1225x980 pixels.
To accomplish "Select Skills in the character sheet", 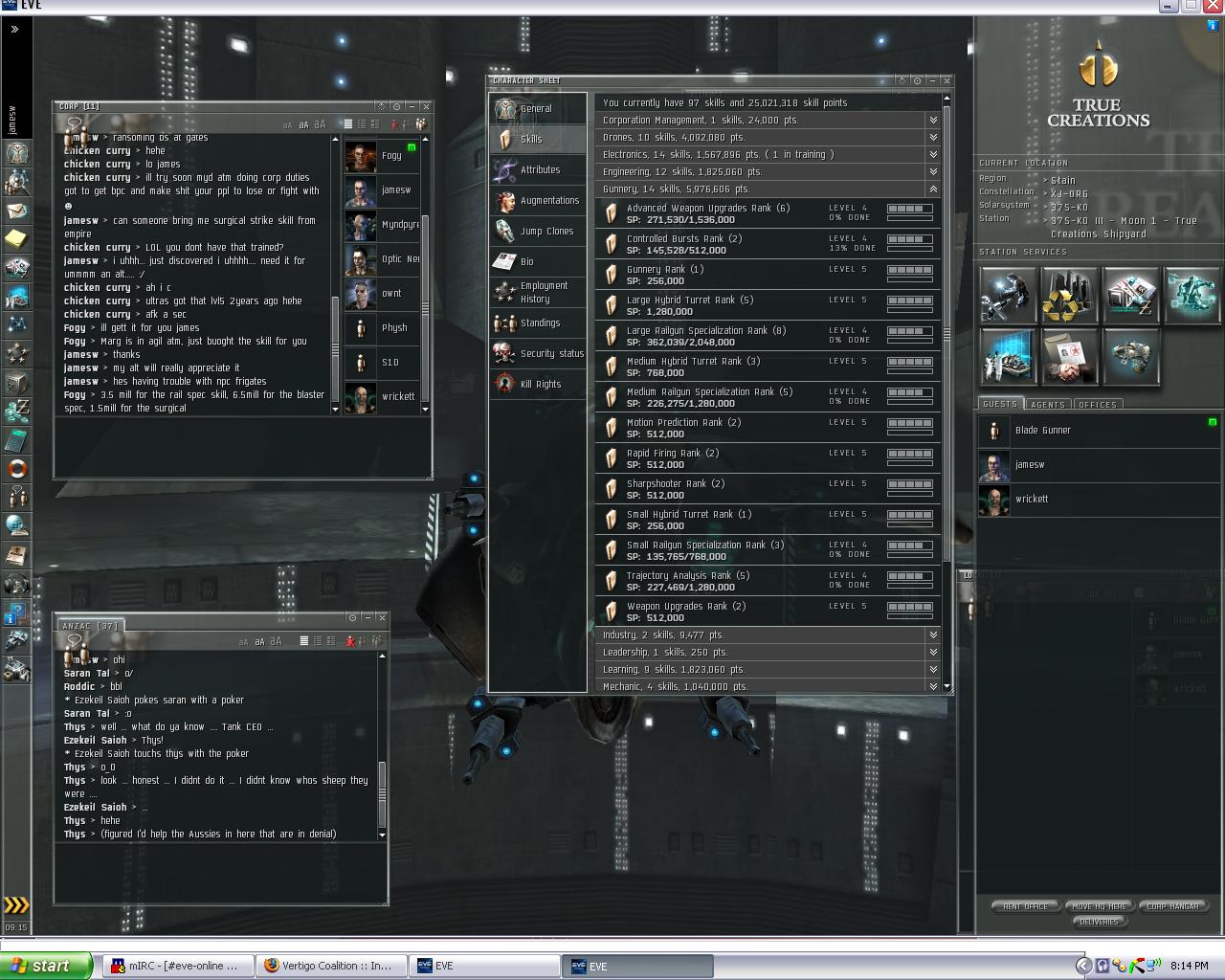I will (x=538, y=139).
